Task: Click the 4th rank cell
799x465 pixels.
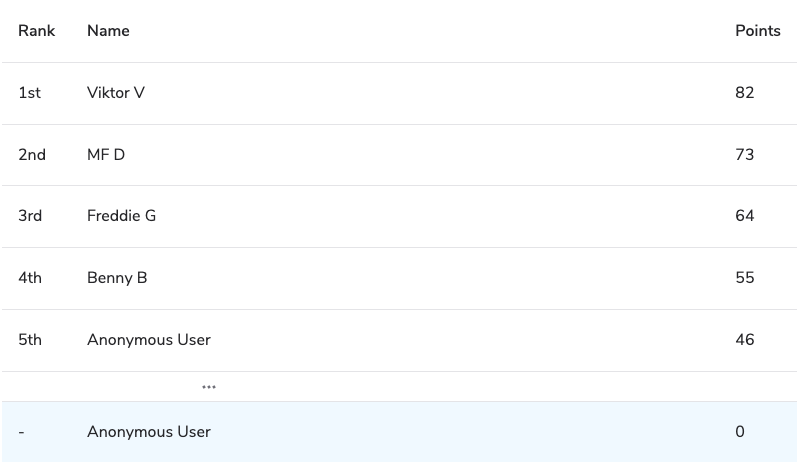Action: (x=30, y=278)
